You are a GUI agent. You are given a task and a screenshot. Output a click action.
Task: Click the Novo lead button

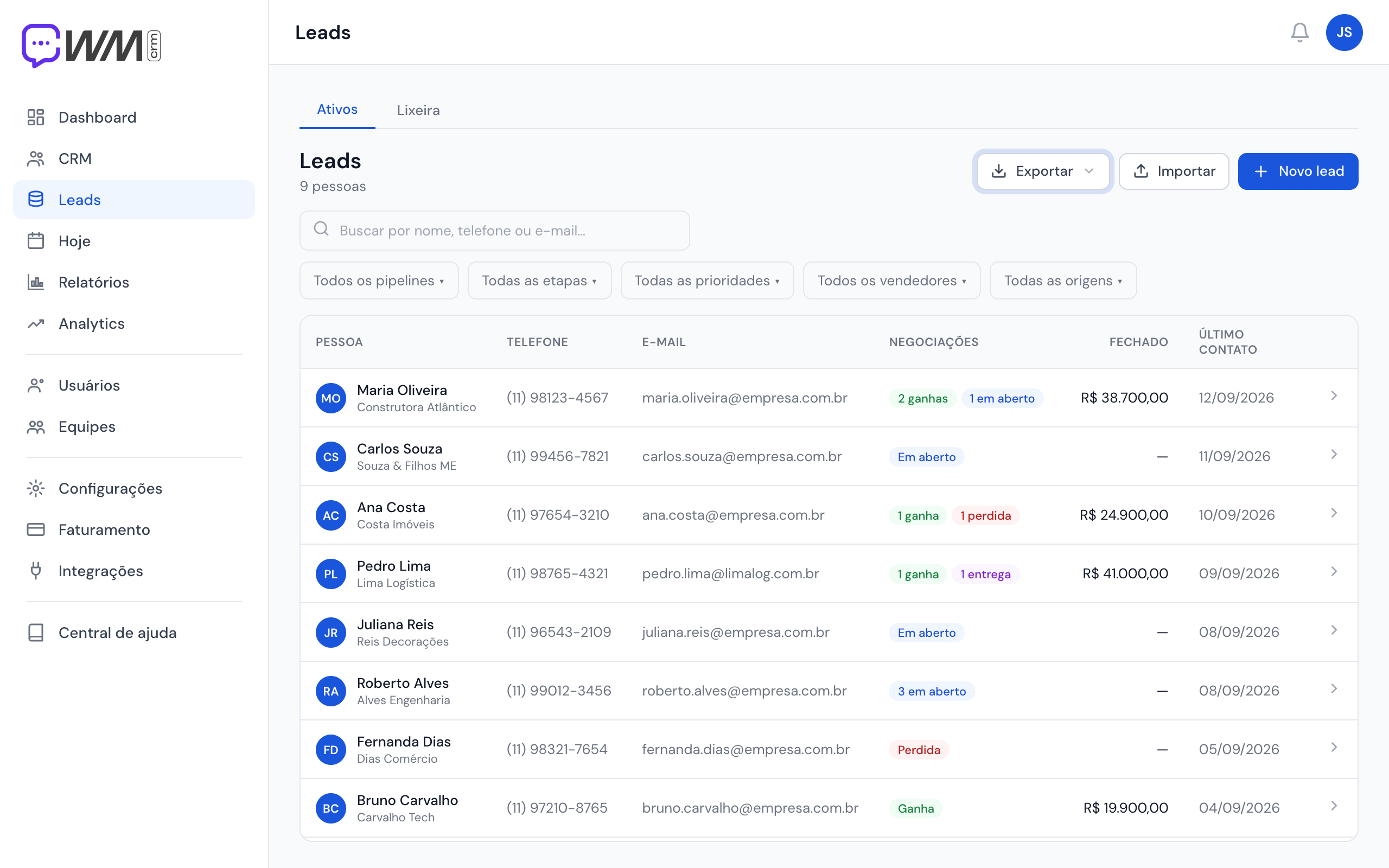tap(1298, 171)
